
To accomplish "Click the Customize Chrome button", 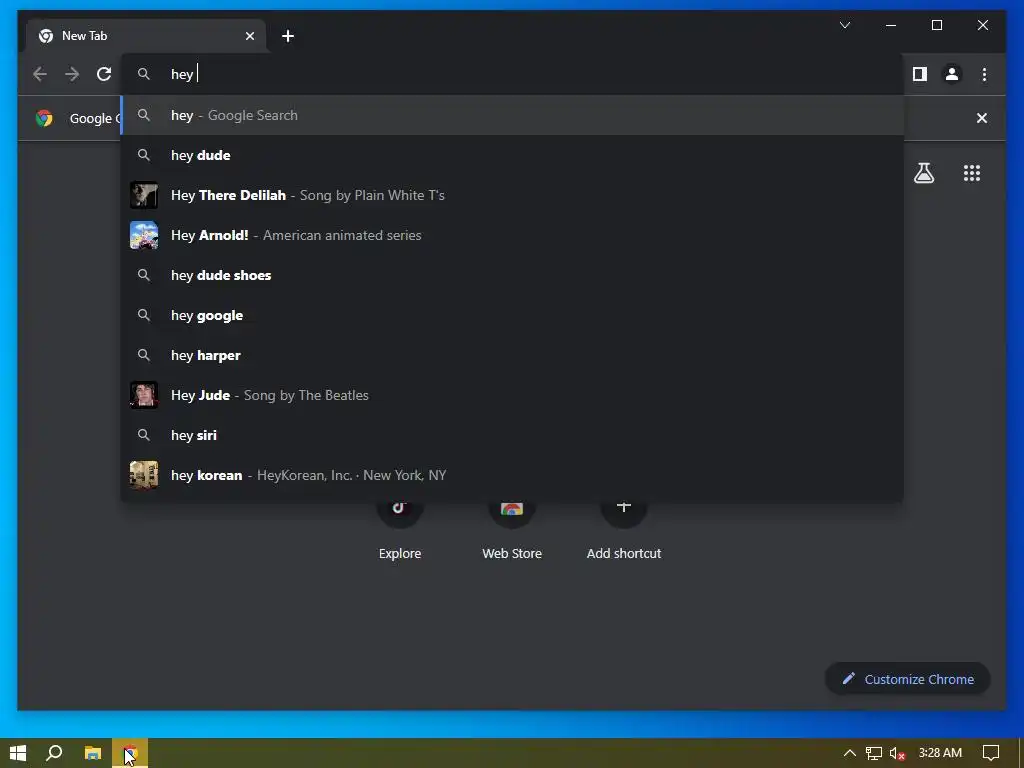I will point(908,679).
